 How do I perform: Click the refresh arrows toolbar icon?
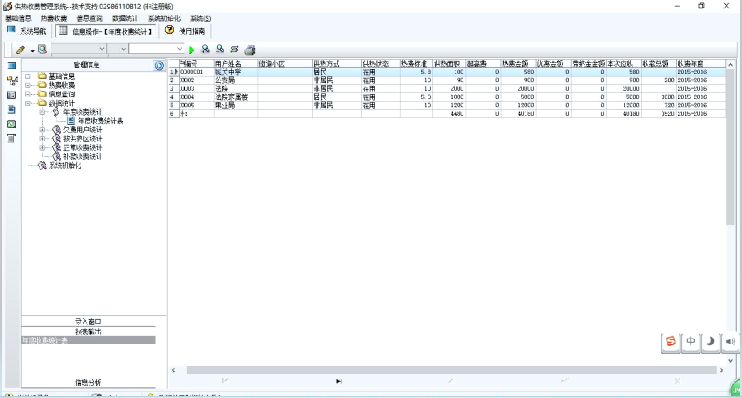tap(234, 49)
